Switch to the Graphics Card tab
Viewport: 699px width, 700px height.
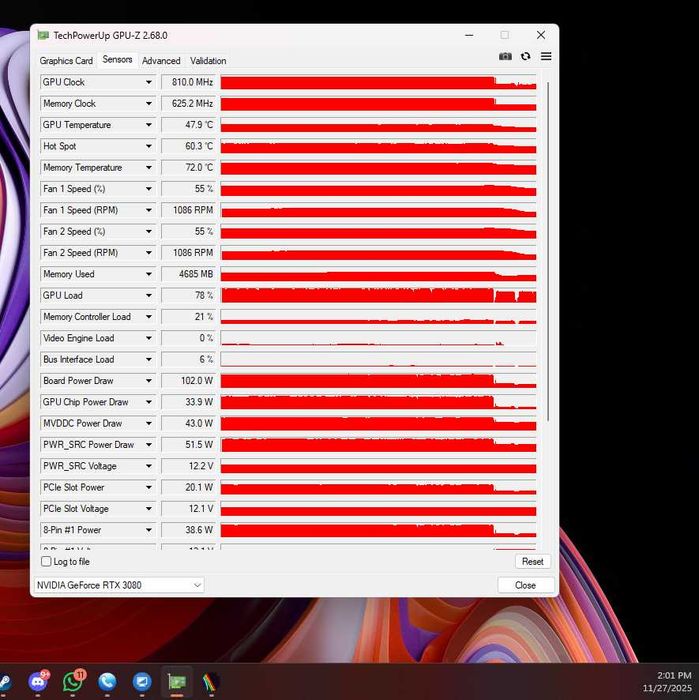coord(66,61)
